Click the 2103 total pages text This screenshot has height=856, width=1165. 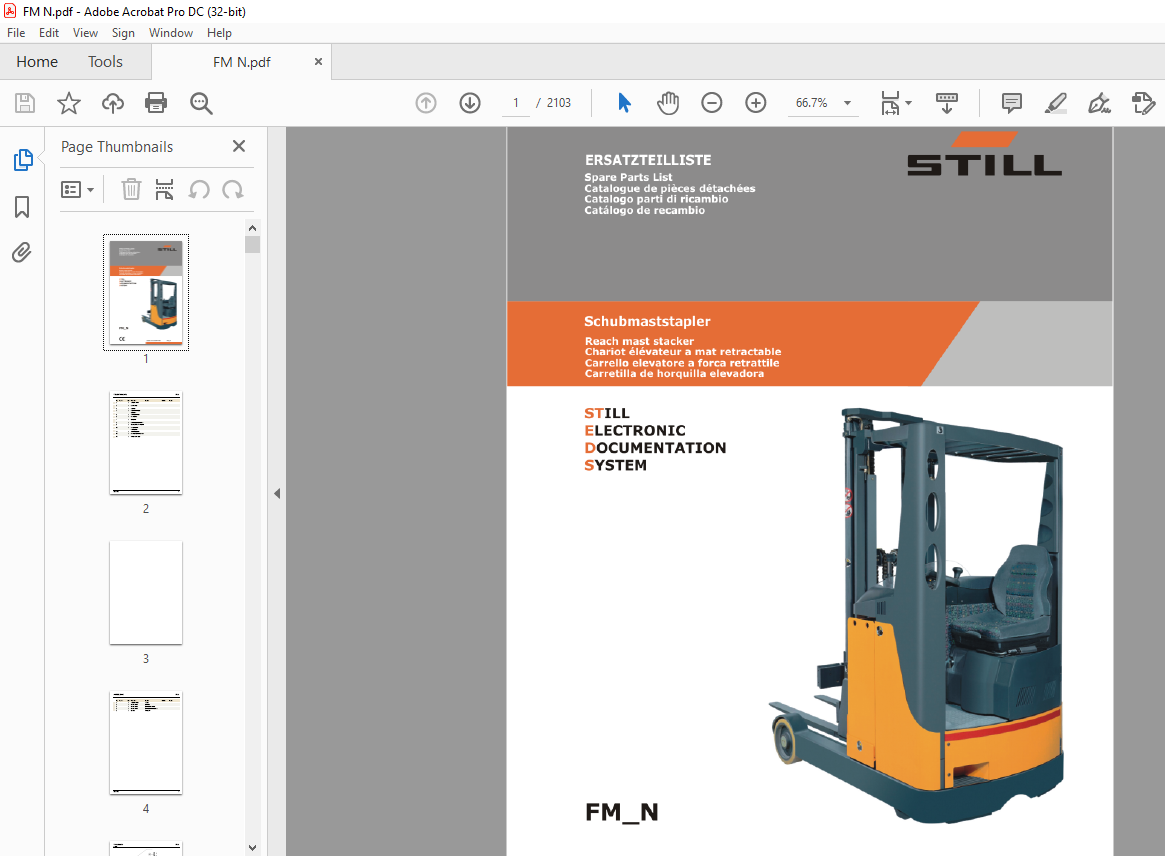click(x=559, y=103)
